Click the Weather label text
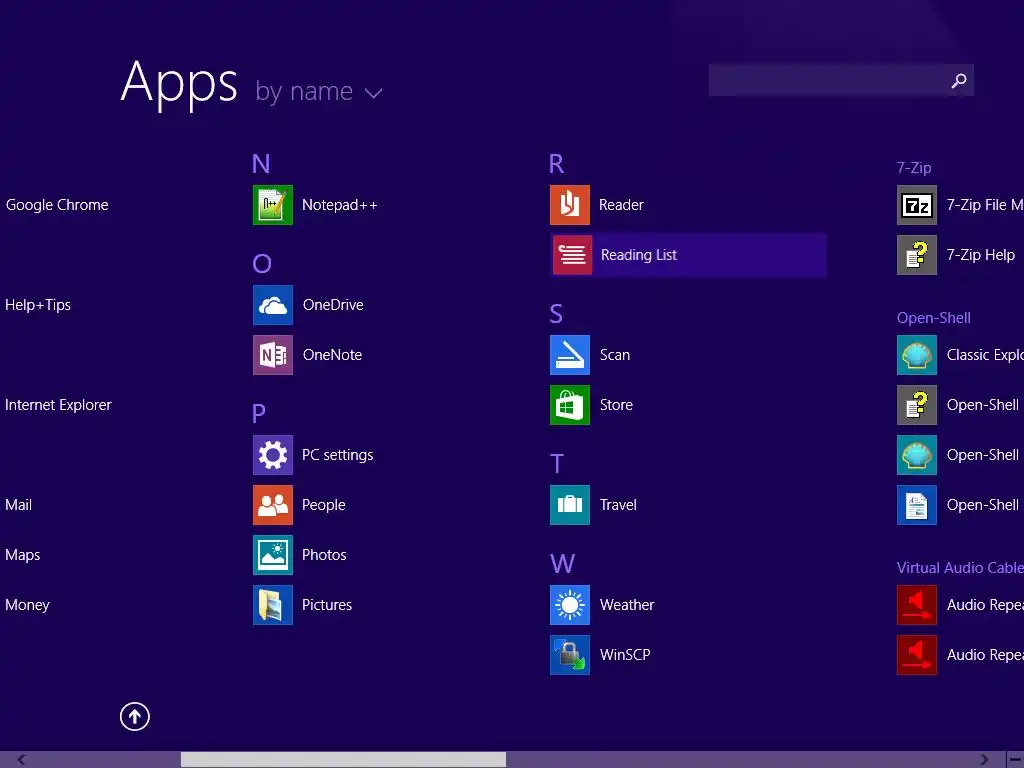This screenshot has height=768, width=1024. point(627,605)
